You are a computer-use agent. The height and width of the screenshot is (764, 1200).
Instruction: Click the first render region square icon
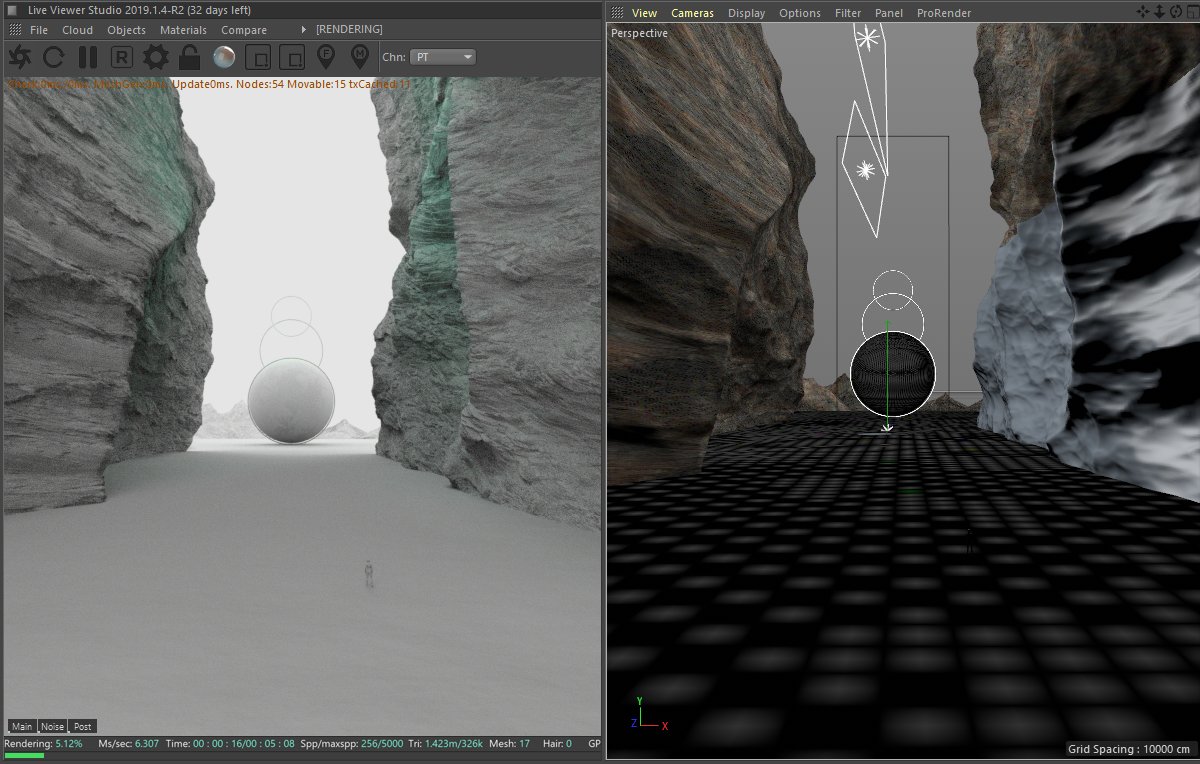click(258, 57)
